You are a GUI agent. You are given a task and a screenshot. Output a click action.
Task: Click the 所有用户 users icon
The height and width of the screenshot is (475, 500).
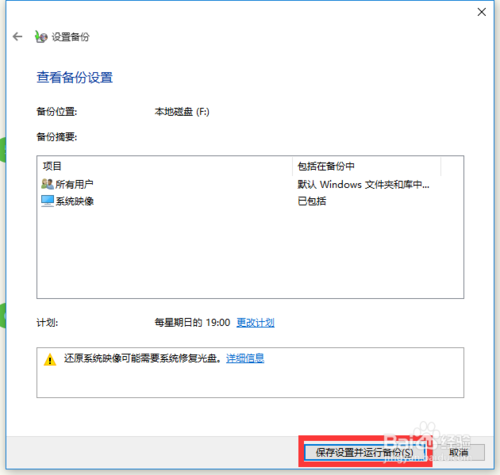[47, 184]
